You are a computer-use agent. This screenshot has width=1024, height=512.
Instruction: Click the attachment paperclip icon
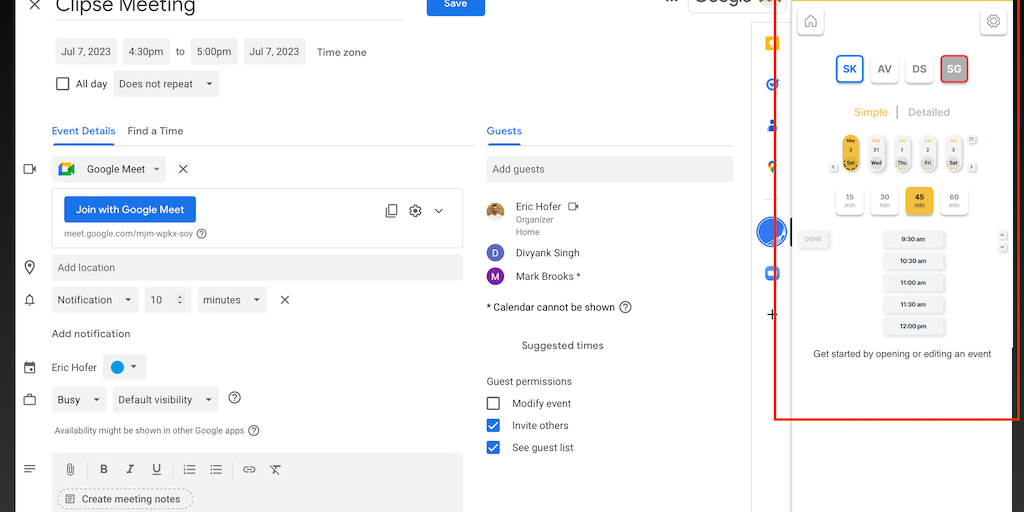click(70, 469)
